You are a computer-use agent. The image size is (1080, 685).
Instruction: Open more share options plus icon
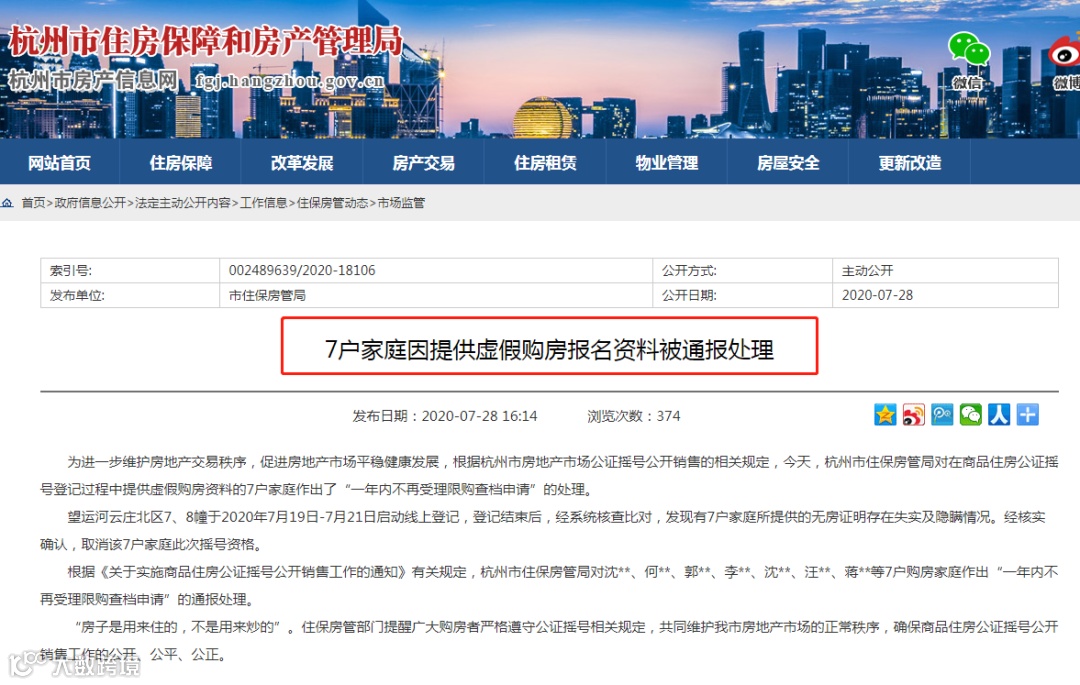click(1028, 414)
